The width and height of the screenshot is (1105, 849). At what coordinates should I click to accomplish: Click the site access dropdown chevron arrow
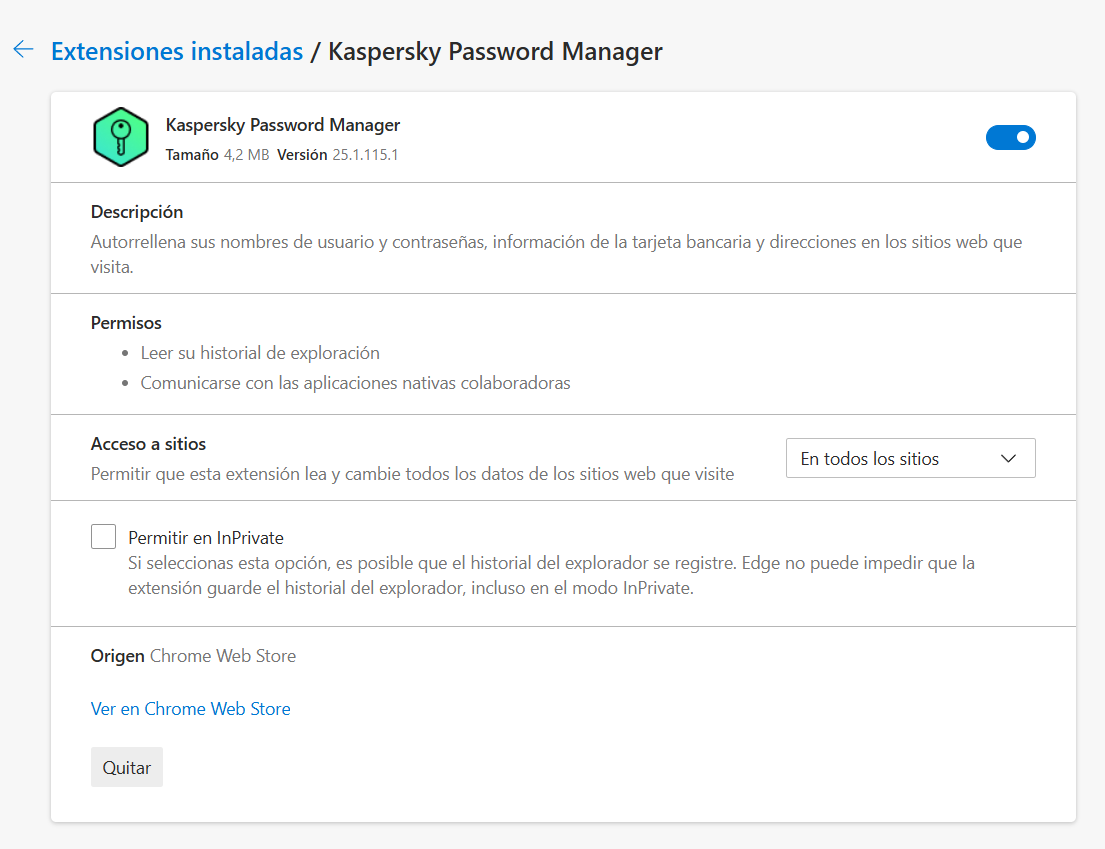tap(1008, 459)
